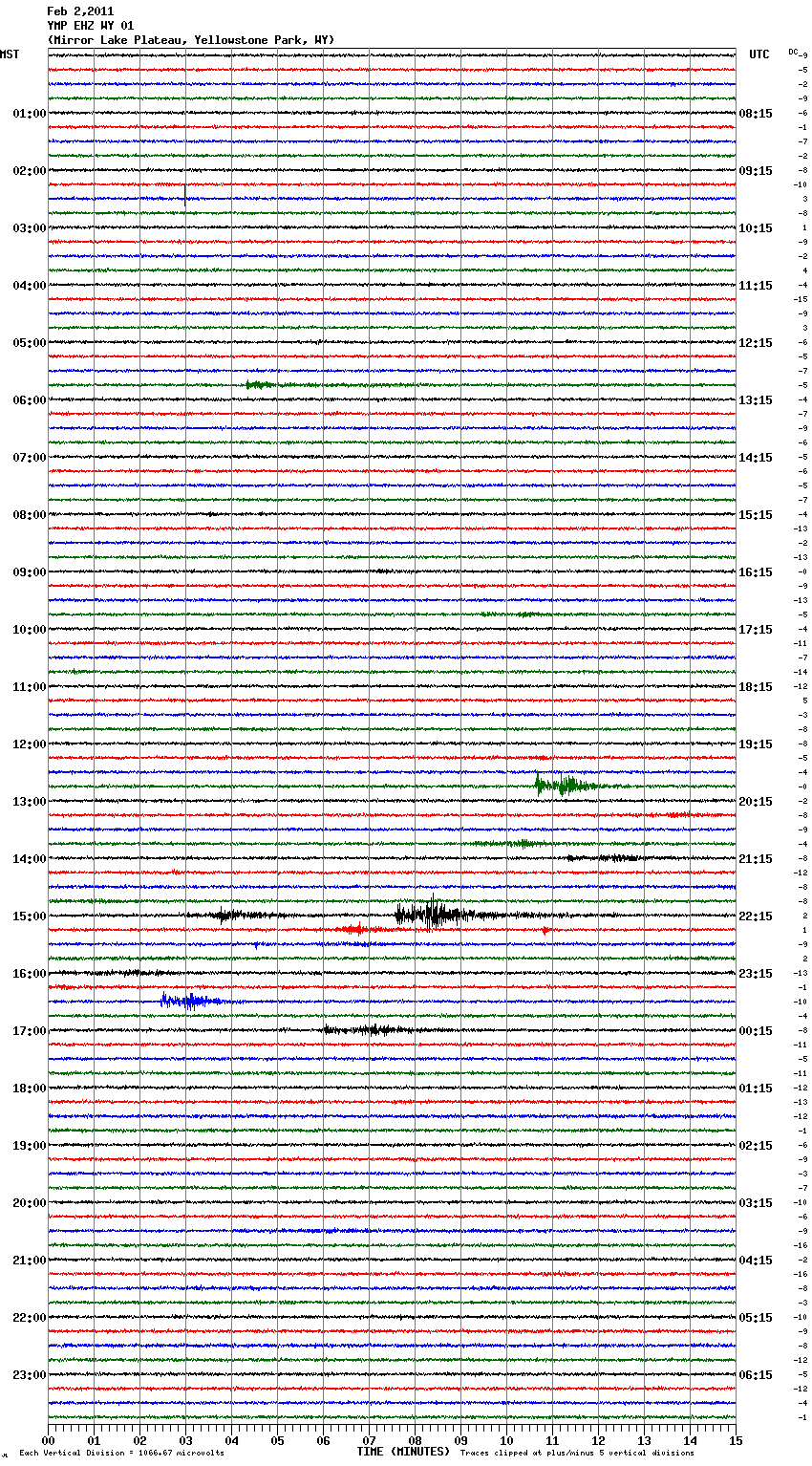Select the '08:00' MST time label
The width and height of the screenshot is (812, 1466).
(x=30, y=515)
